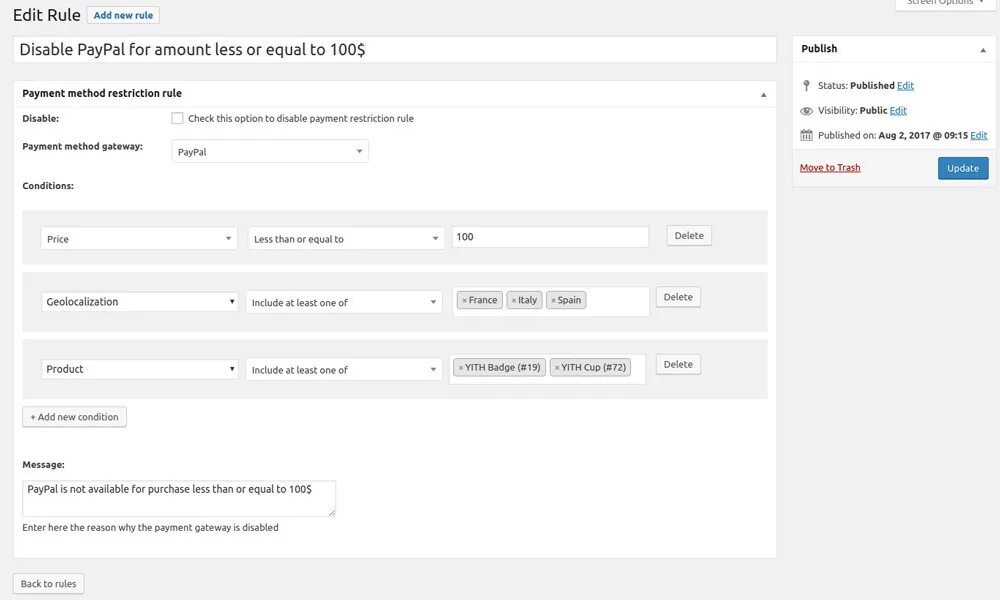The image size is (1000, 600).
Task: Open the Less than or equal to dropdown
Action: [346, 239]
